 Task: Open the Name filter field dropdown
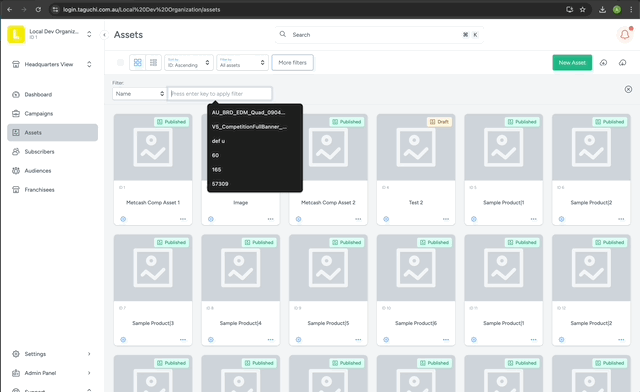point(139,94)
